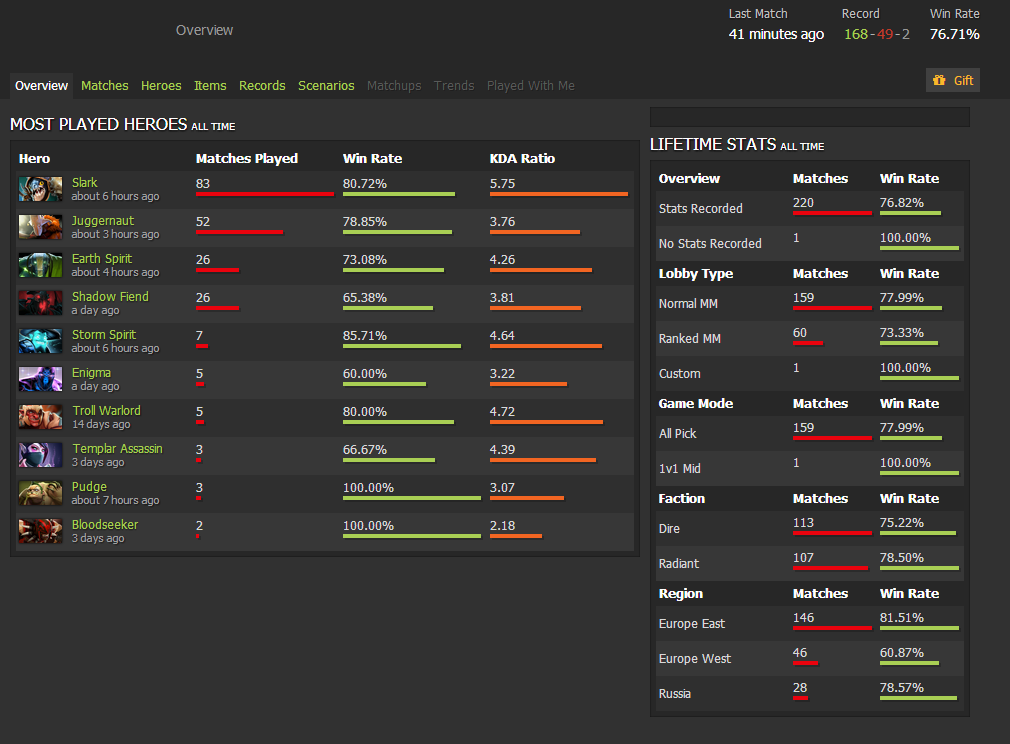Viewport: 1010px width, 744px height.
Task: Select the Bloodseeker hero portrait icon
Action: click(40, 531)
